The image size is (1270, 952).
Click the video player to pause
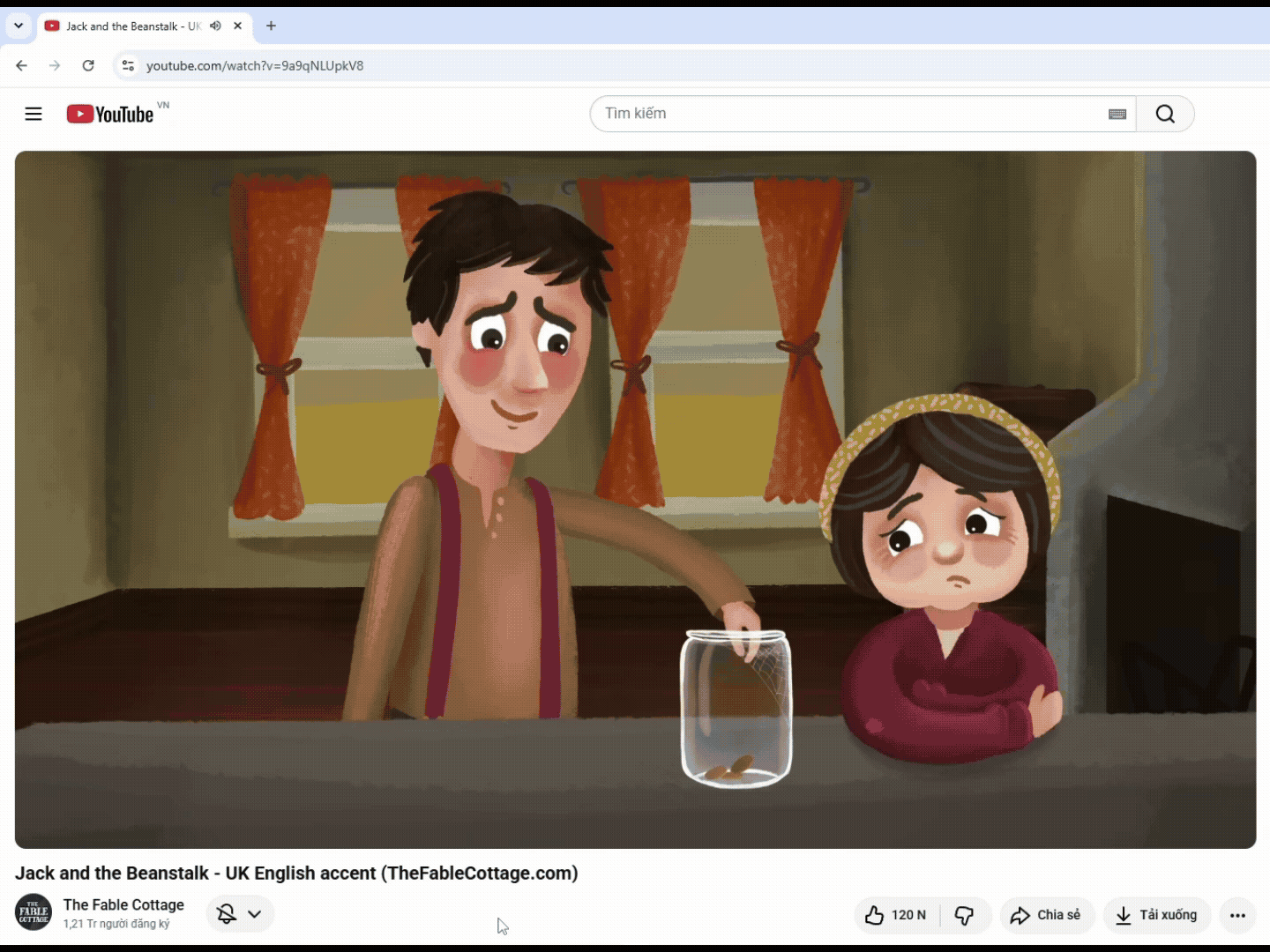(635, 500)
